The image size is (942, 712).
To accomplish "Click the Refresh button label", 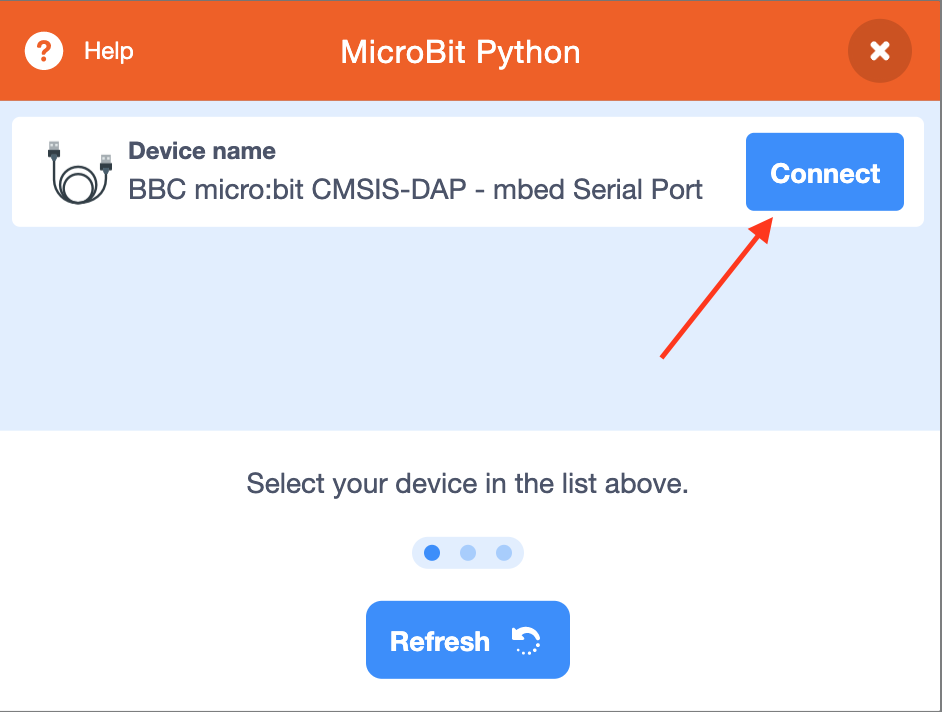I will [440, 641].
